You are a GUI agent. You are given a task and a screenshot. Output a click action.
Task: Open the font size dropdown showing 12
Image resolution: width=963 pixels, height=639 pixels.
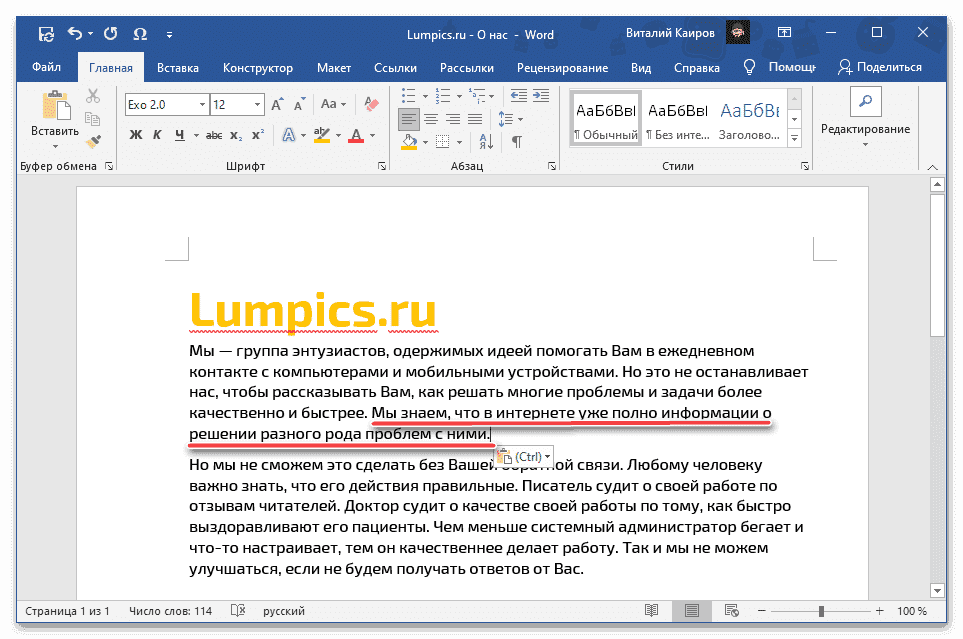257,102
